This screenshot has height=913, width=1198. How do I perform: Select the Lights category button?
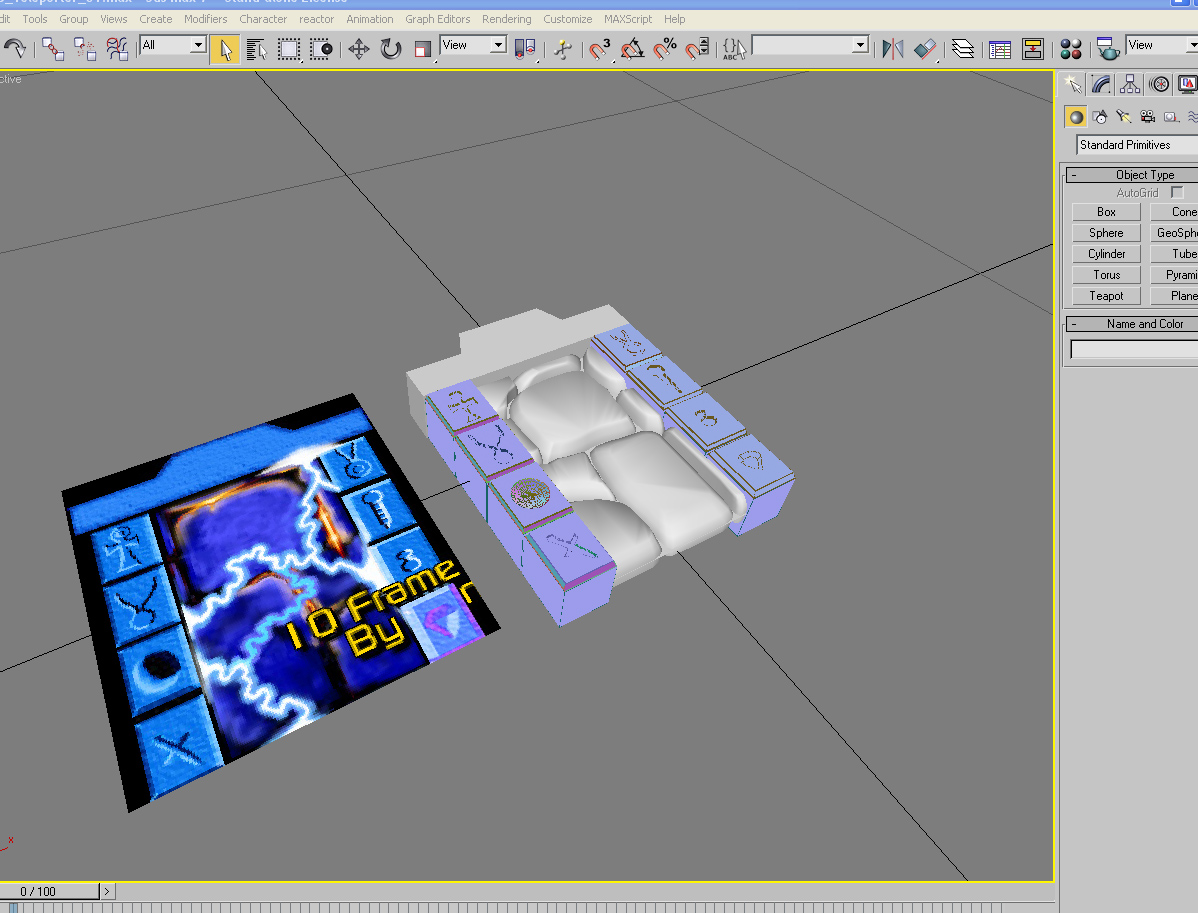[x=1123, y=117]
